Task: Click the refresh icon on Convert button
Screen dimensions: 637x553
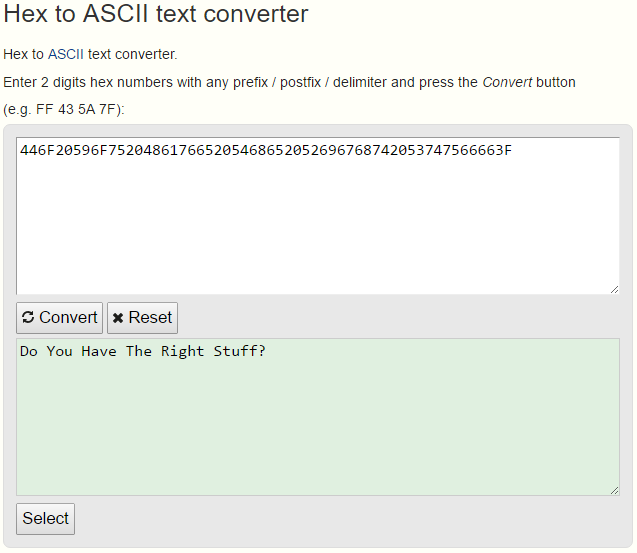Action: pyautogui.click(x=28, y=318)
